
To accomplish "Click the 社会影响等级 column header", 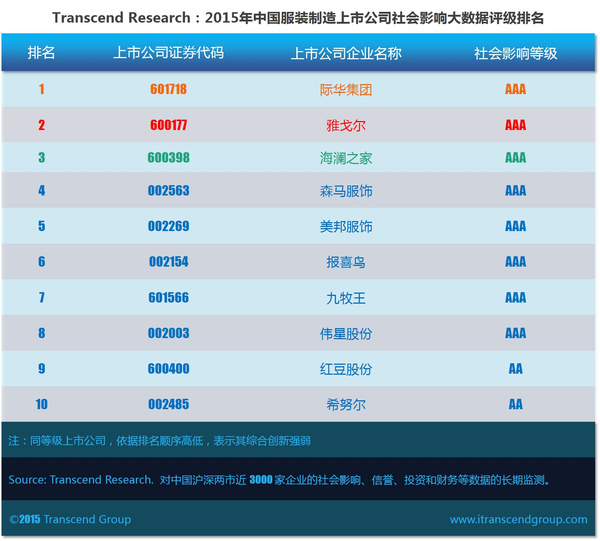I will point(515,53).
